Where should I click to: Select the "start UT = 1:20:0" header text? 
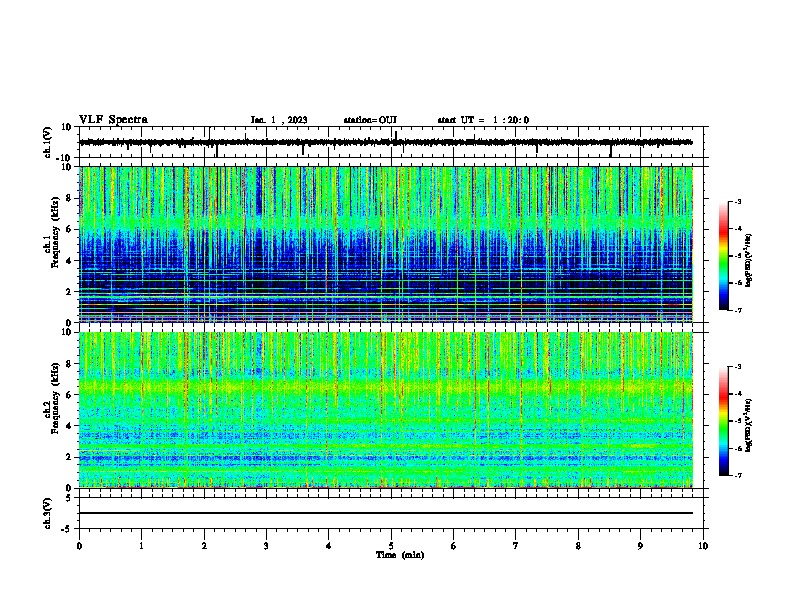coord(483,120)
